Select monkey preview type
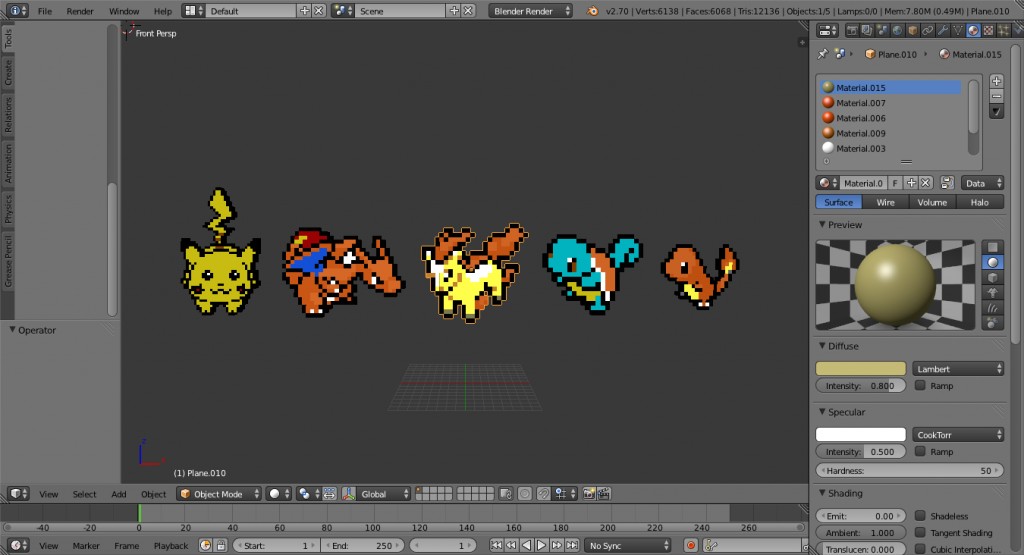1024x555 pixels. 993,293
